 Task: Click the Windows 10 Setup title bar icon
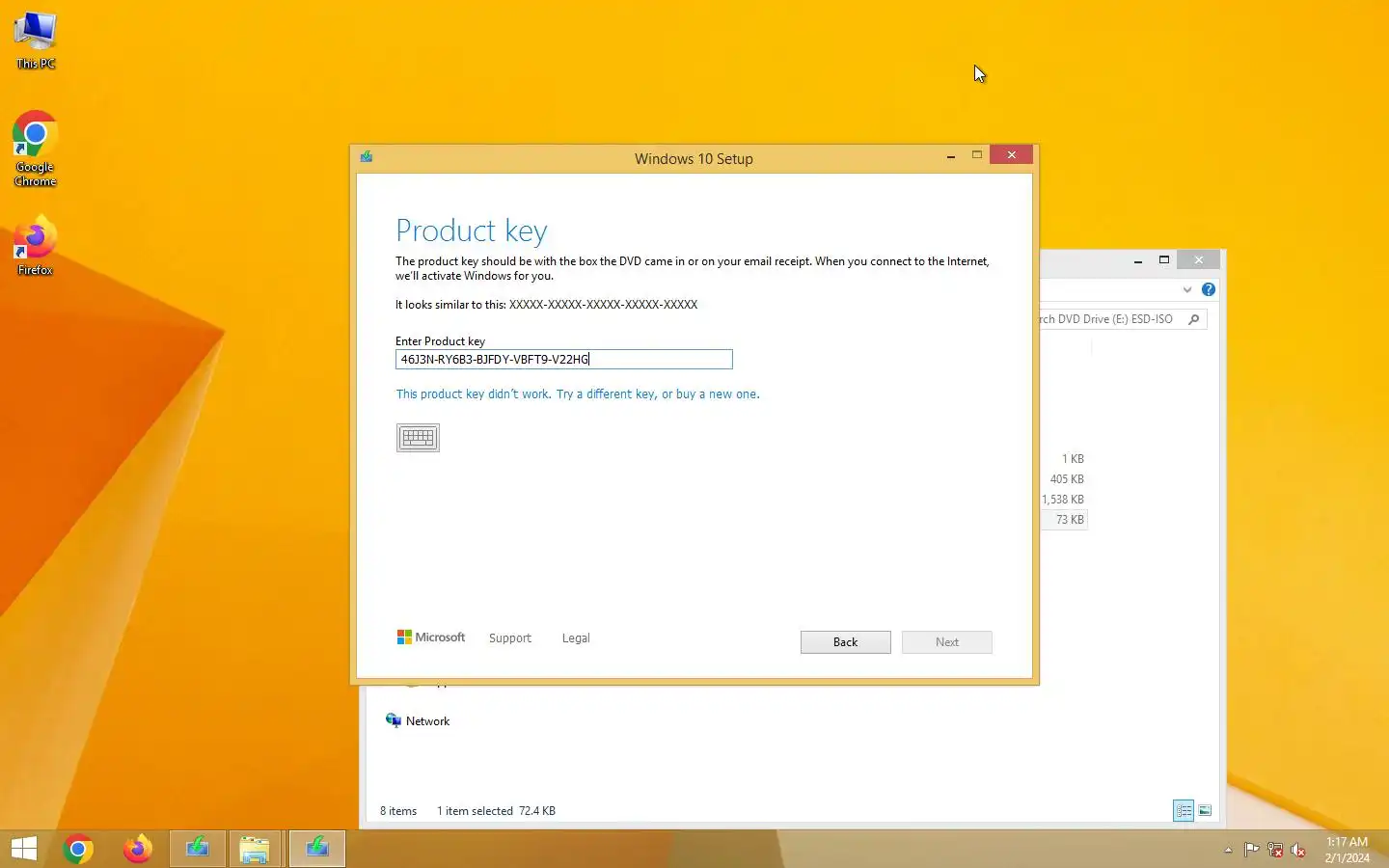click(x=367, y=157)
